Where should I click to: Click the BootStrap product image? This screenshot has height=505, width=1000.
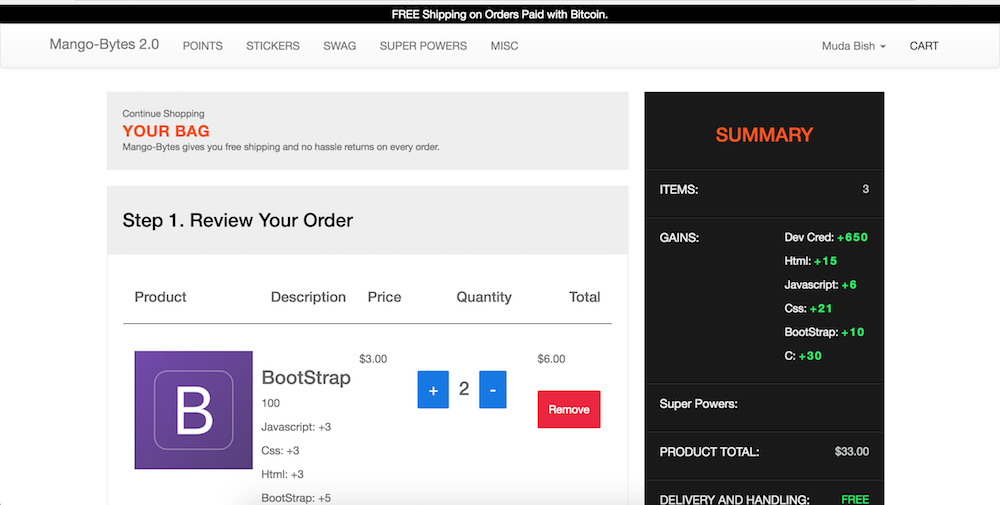[x=193, y=410]
